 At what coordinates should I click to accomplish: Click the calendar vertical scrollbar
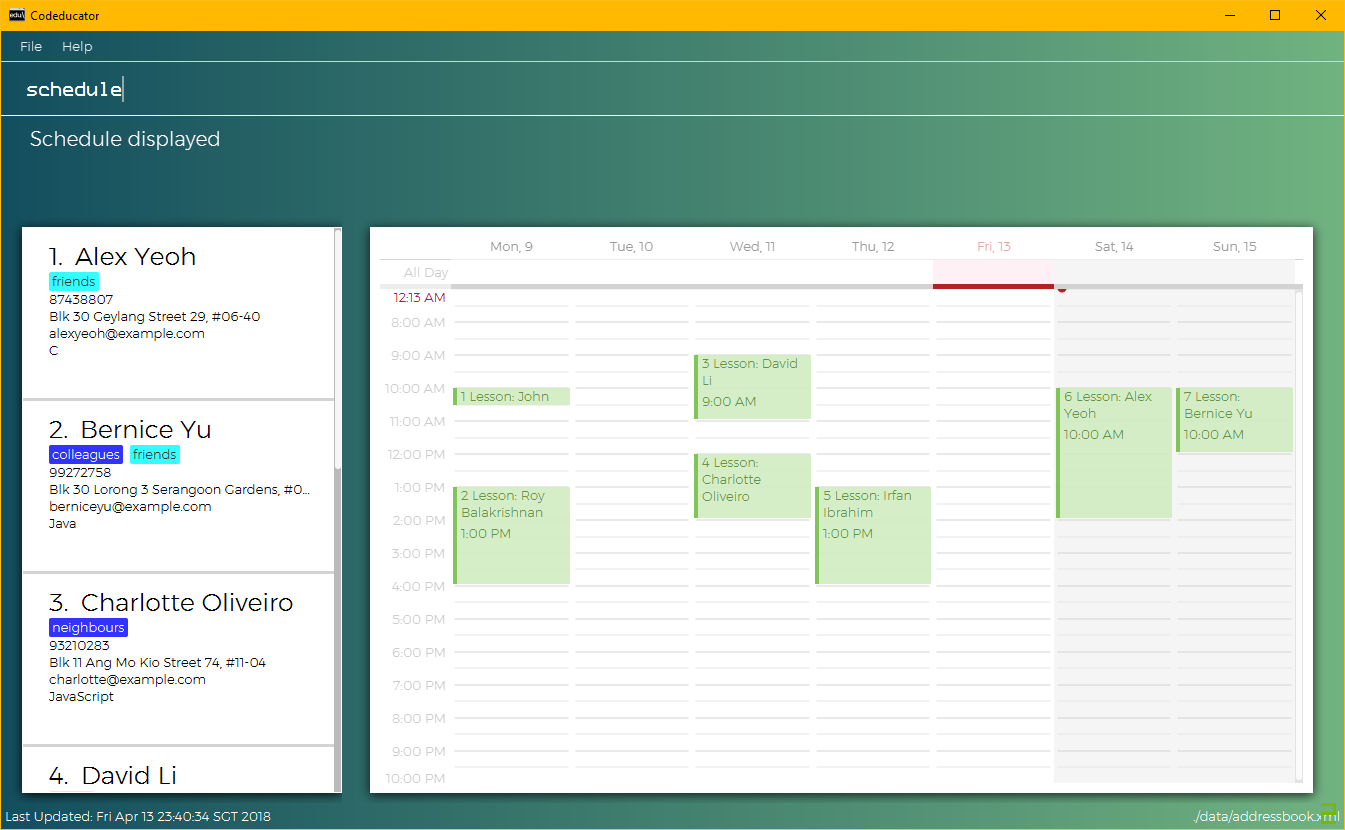pos(1299,536)
